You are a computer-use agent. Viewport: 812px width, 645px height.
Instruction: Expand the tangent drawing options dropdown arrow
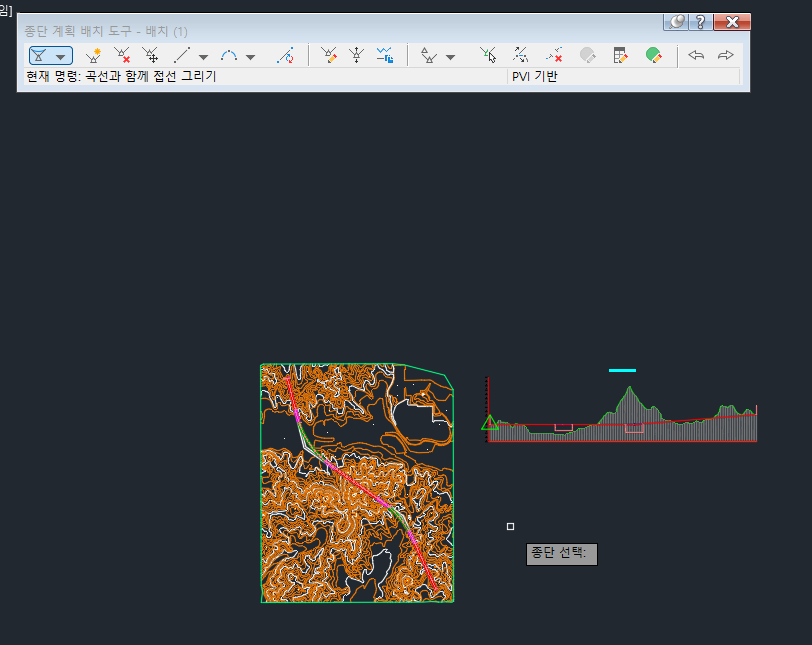pyautogui.click(x=61, y=57)
